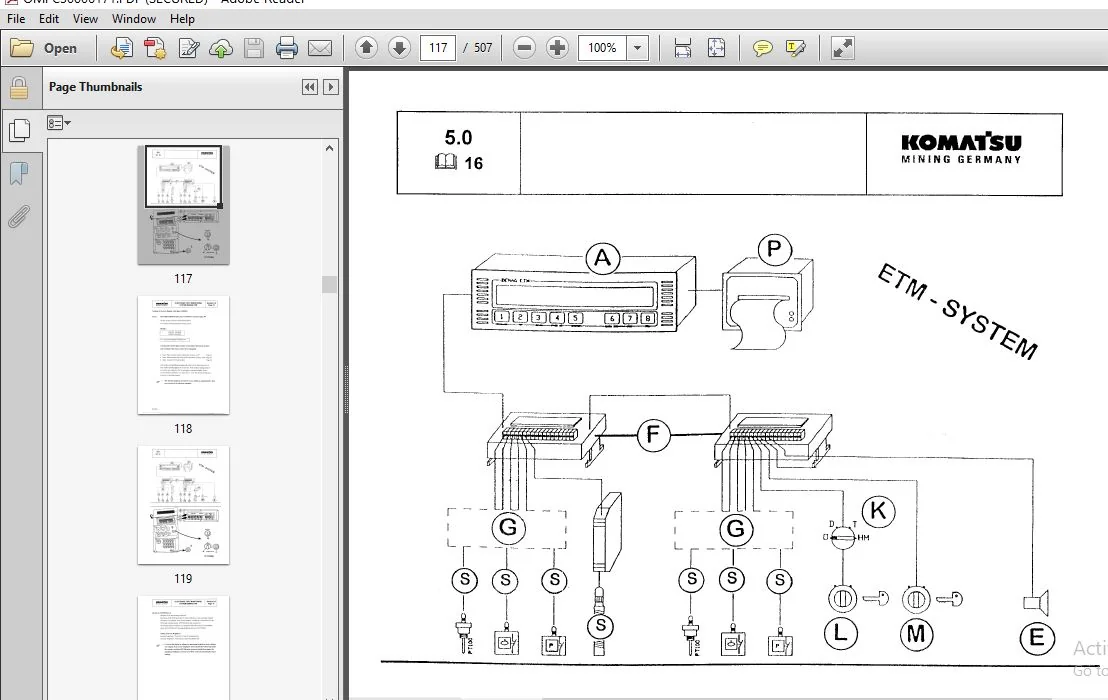Click the Open folder button
Screen dimensions: 1108x700
[44, 48]
